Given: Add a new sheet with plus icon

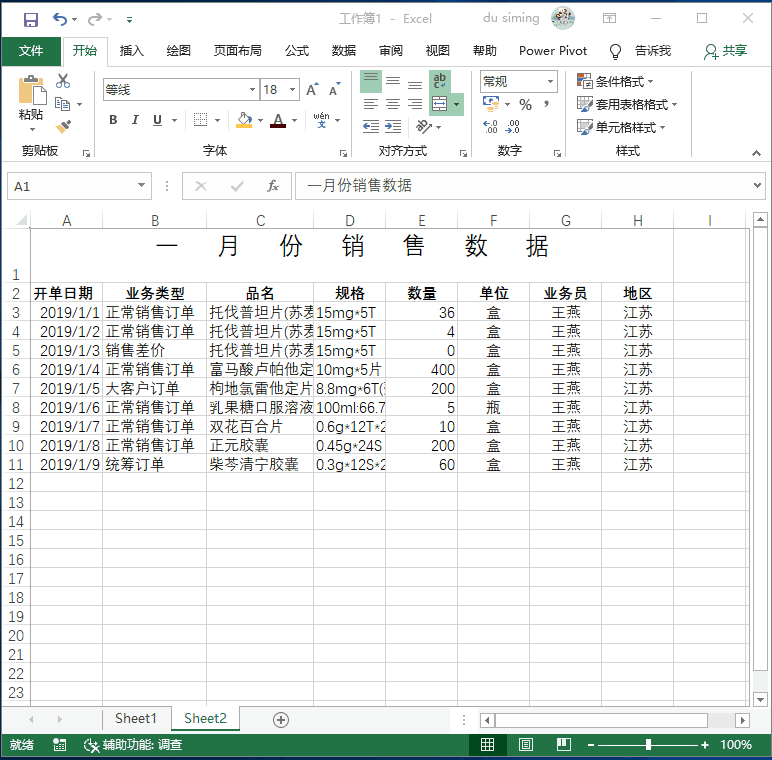Looking at the screenshot, I should (x=281, y=720).
